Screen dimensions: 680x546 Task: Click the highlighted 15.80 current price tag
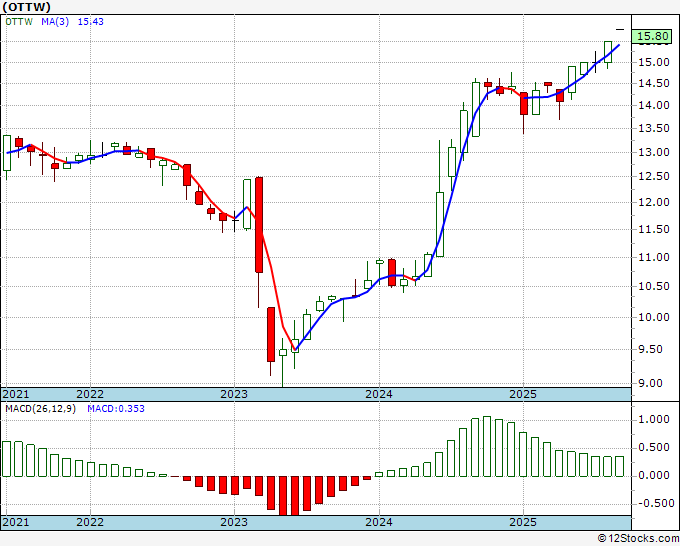654,36
